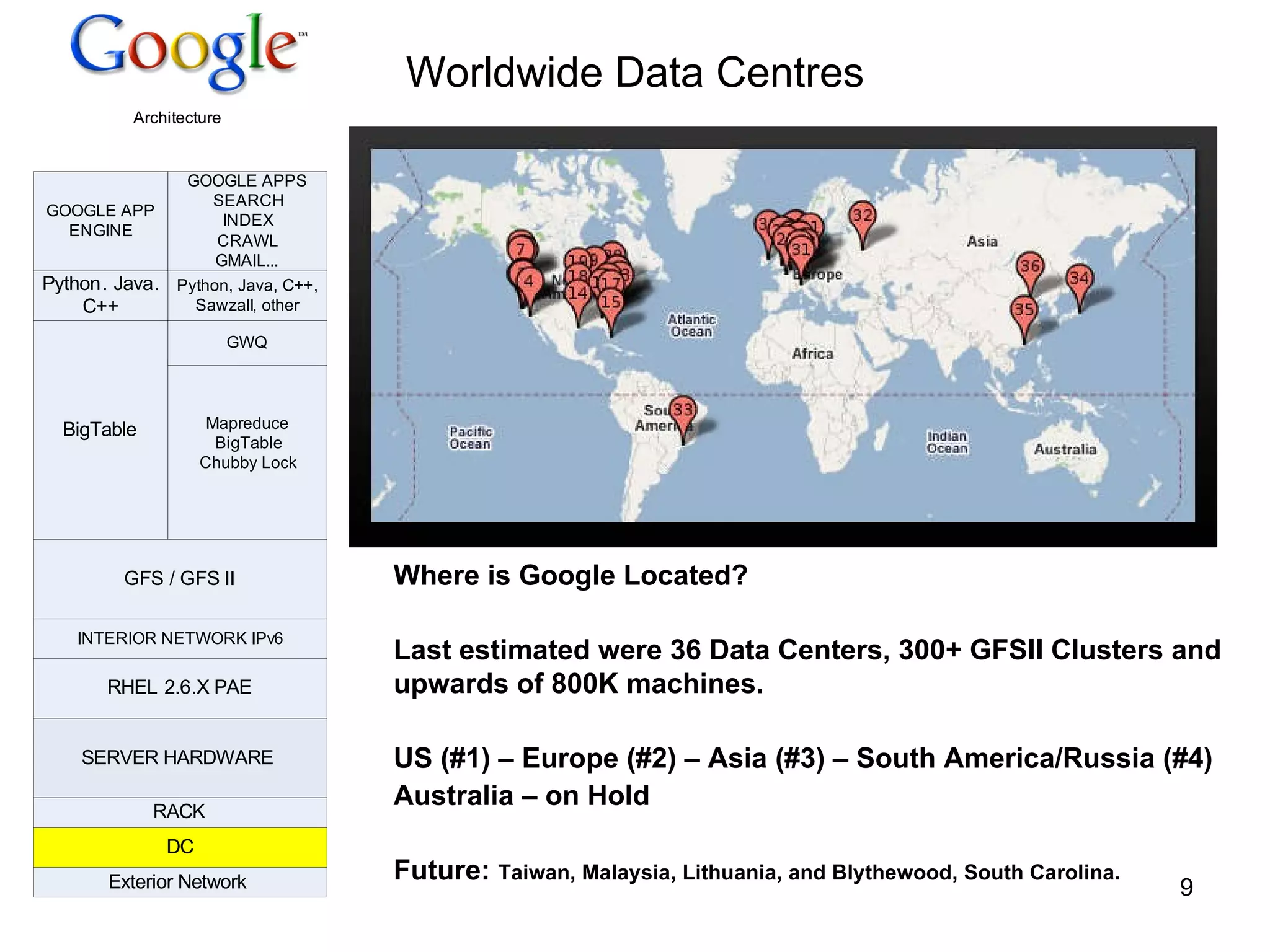
Task: Click the Architecture caption under the logo
Action: tap(177, 118)
